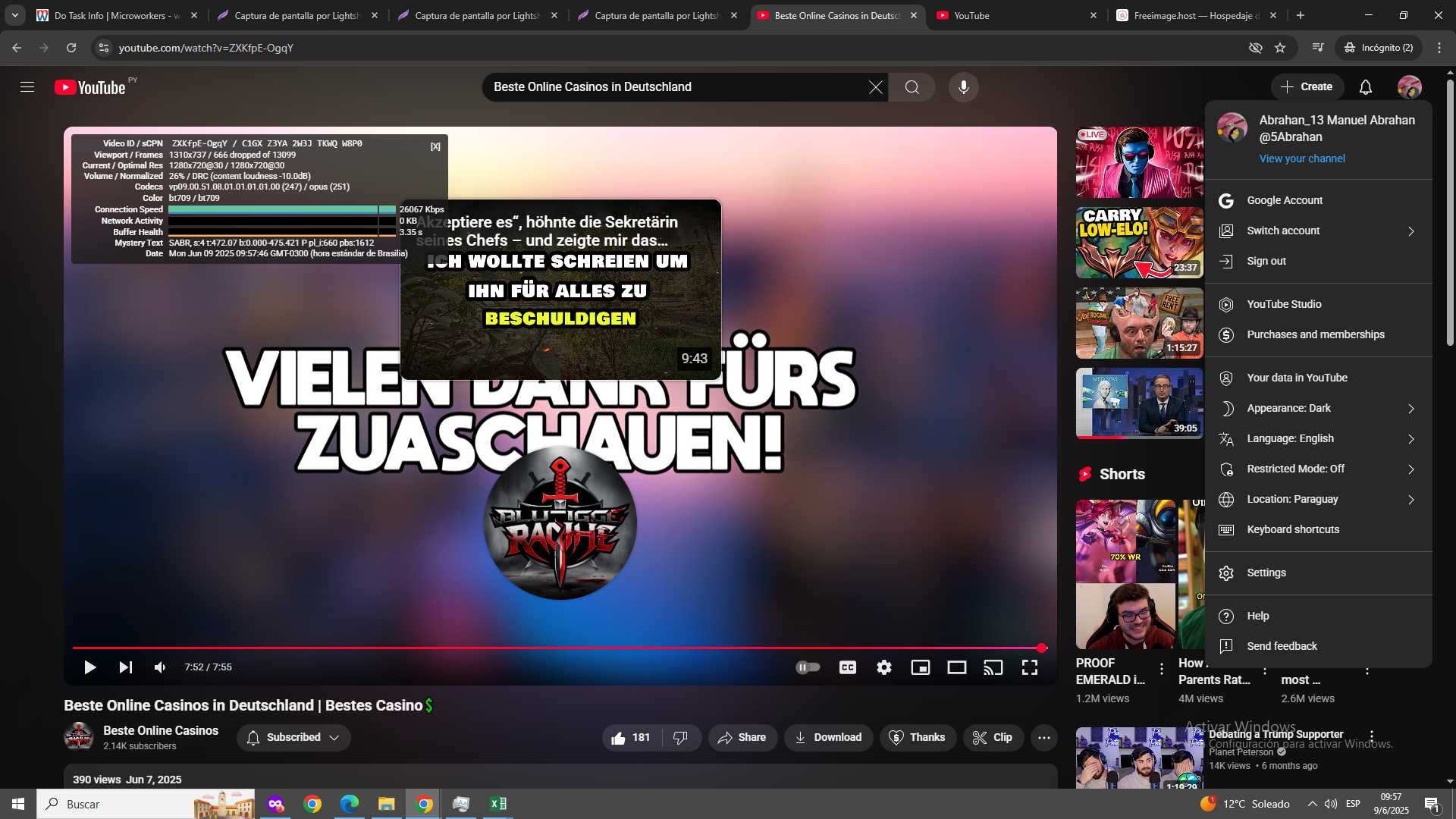Open the notifications bell
The height and width of the screenshot is (819, 1456).
(1365, 87)
